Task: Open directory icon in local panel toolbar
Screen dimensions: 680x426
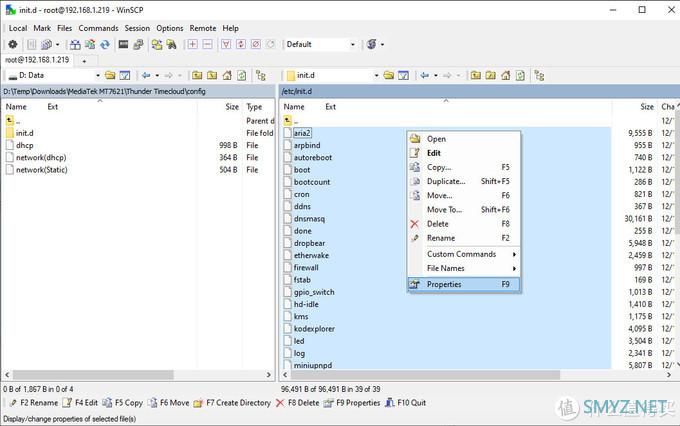Action: pyautogui.click(x=110, y=75)
